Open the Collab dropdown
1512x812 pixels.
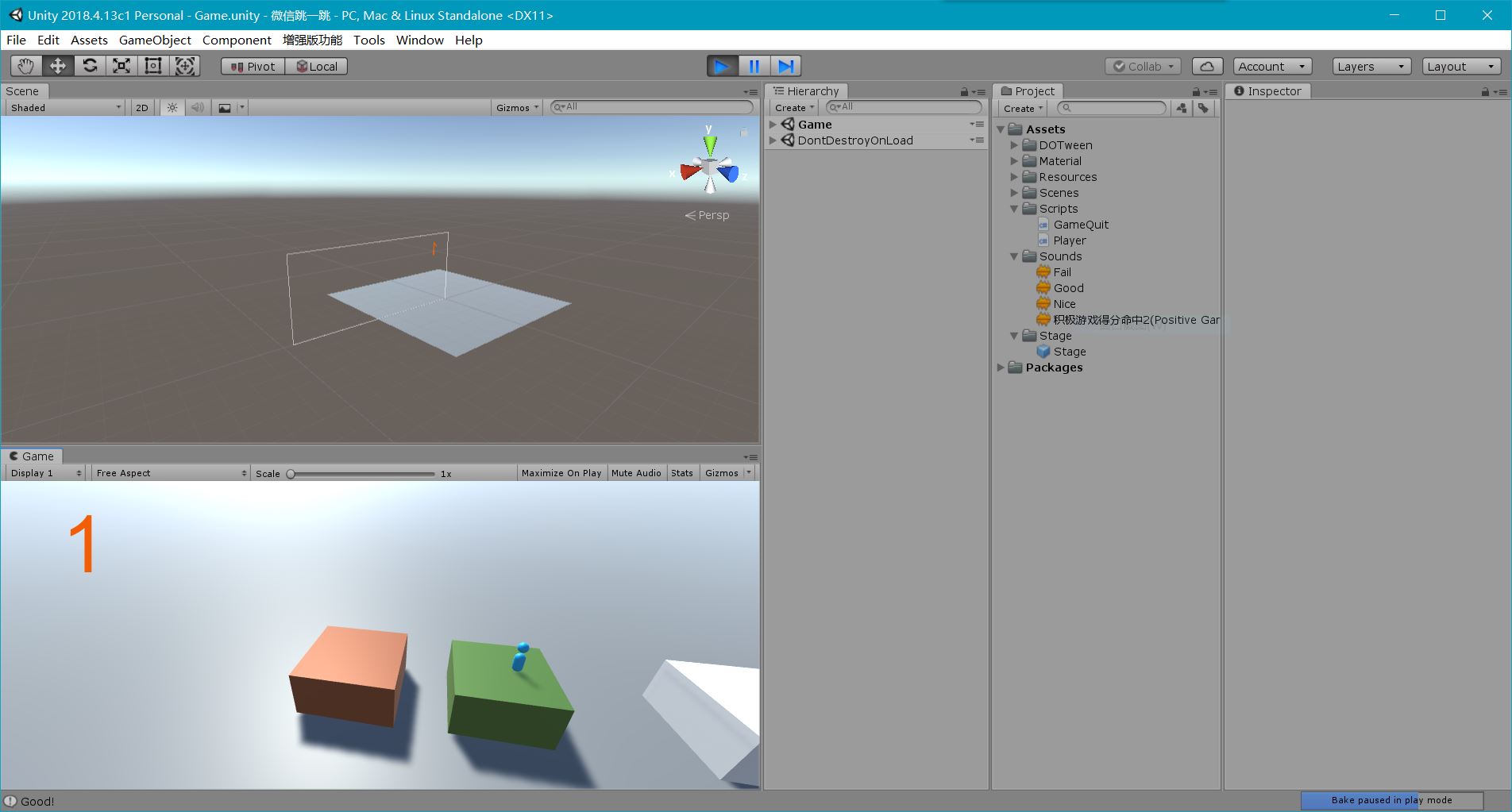[1143, 67]
